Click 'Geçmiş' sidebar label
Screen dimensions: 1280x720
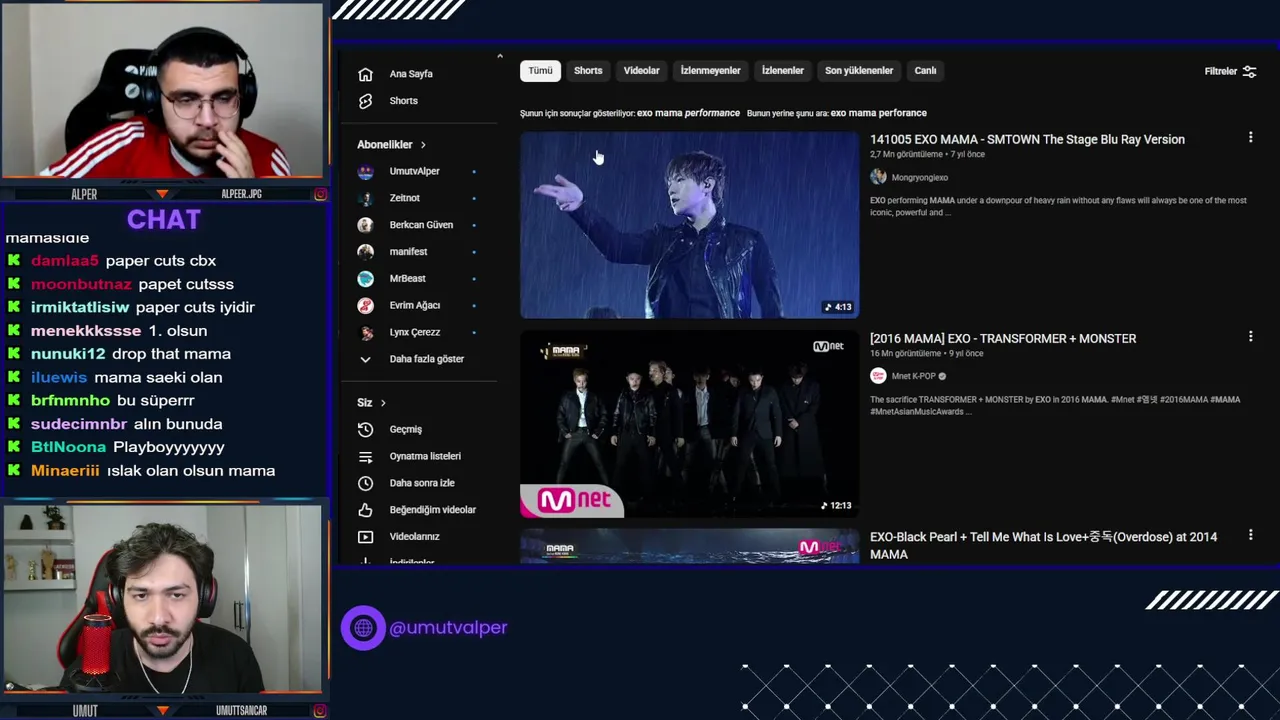tap(406, 429)
